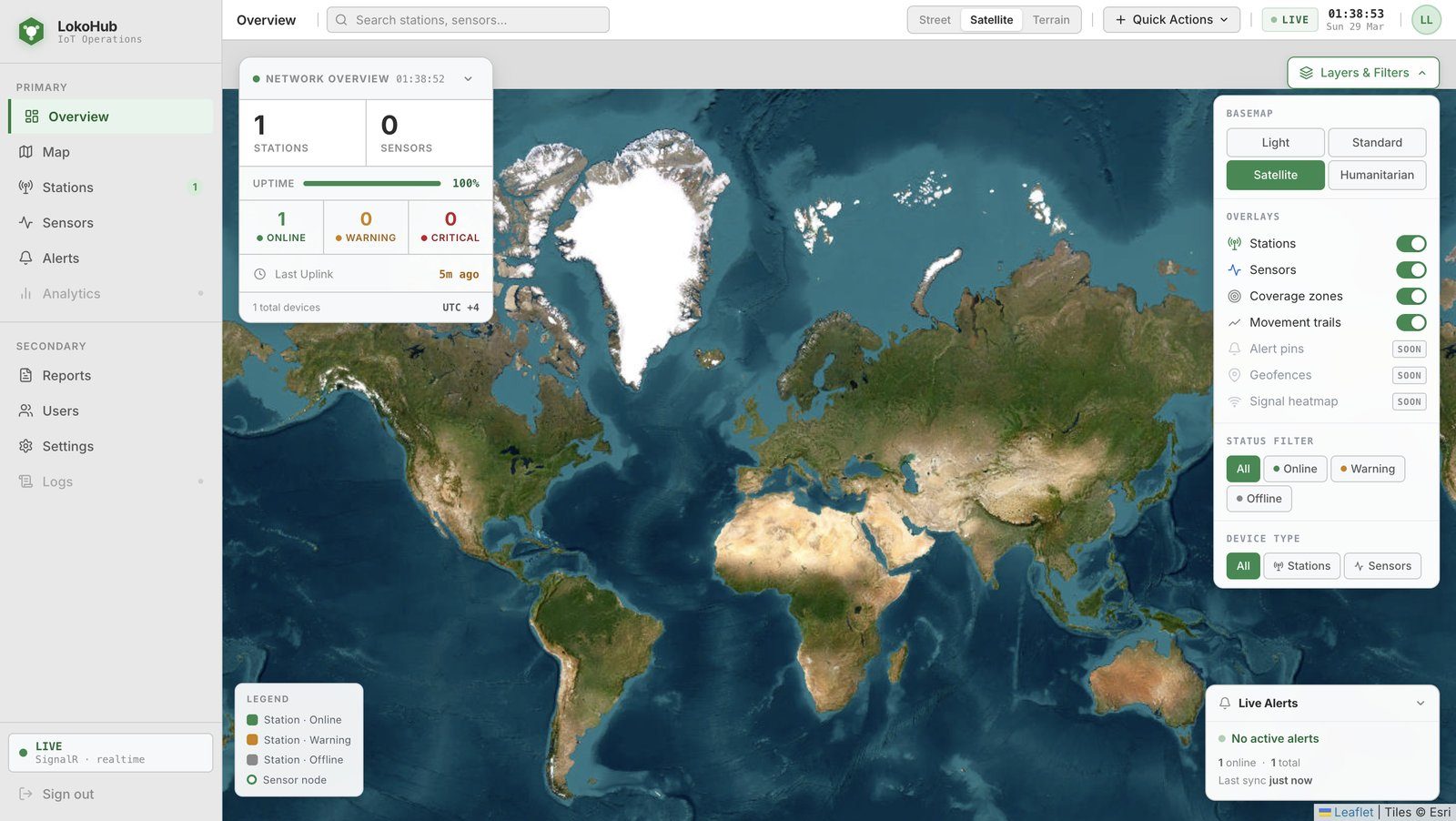
Task: Select the Humanitarian basemap
Action: (x=1377, y=176)
